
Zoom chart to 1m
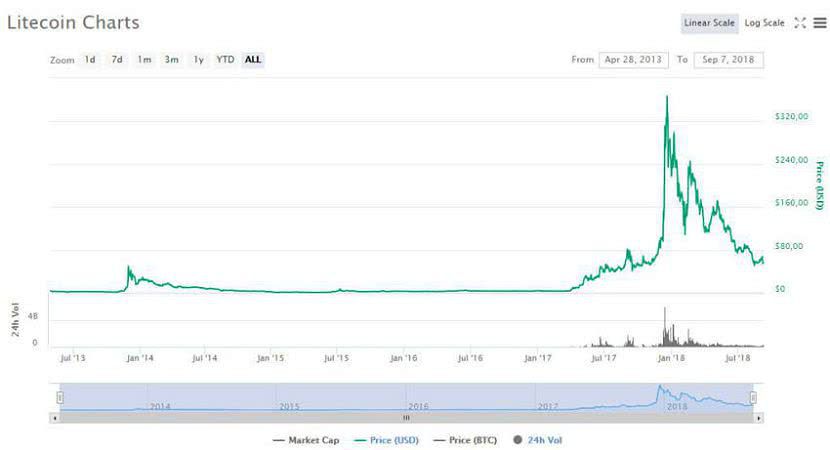(144, 60)
